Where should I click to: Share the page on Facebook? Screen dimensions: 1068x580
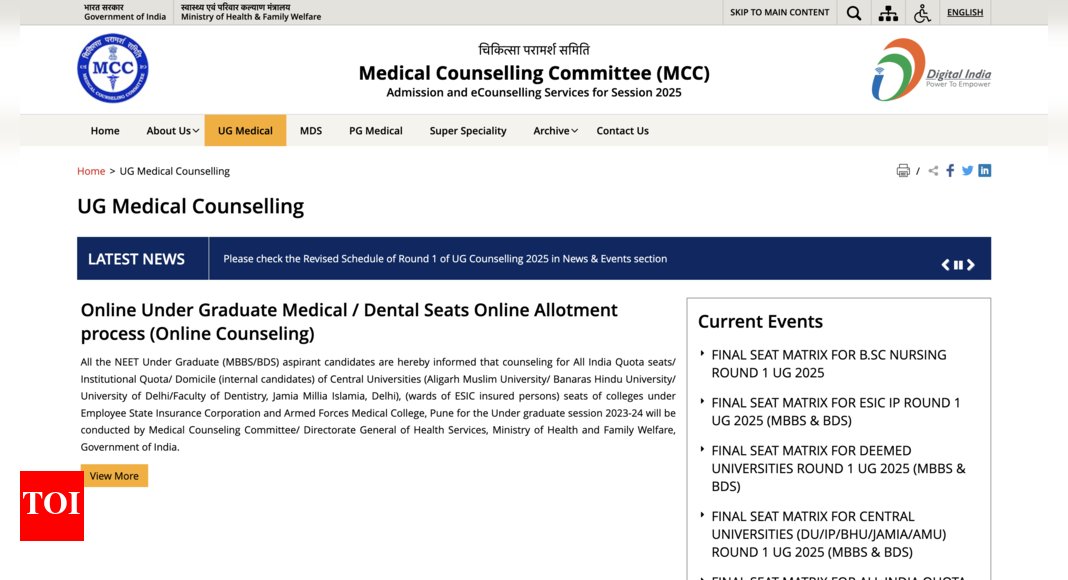(950, 171)
